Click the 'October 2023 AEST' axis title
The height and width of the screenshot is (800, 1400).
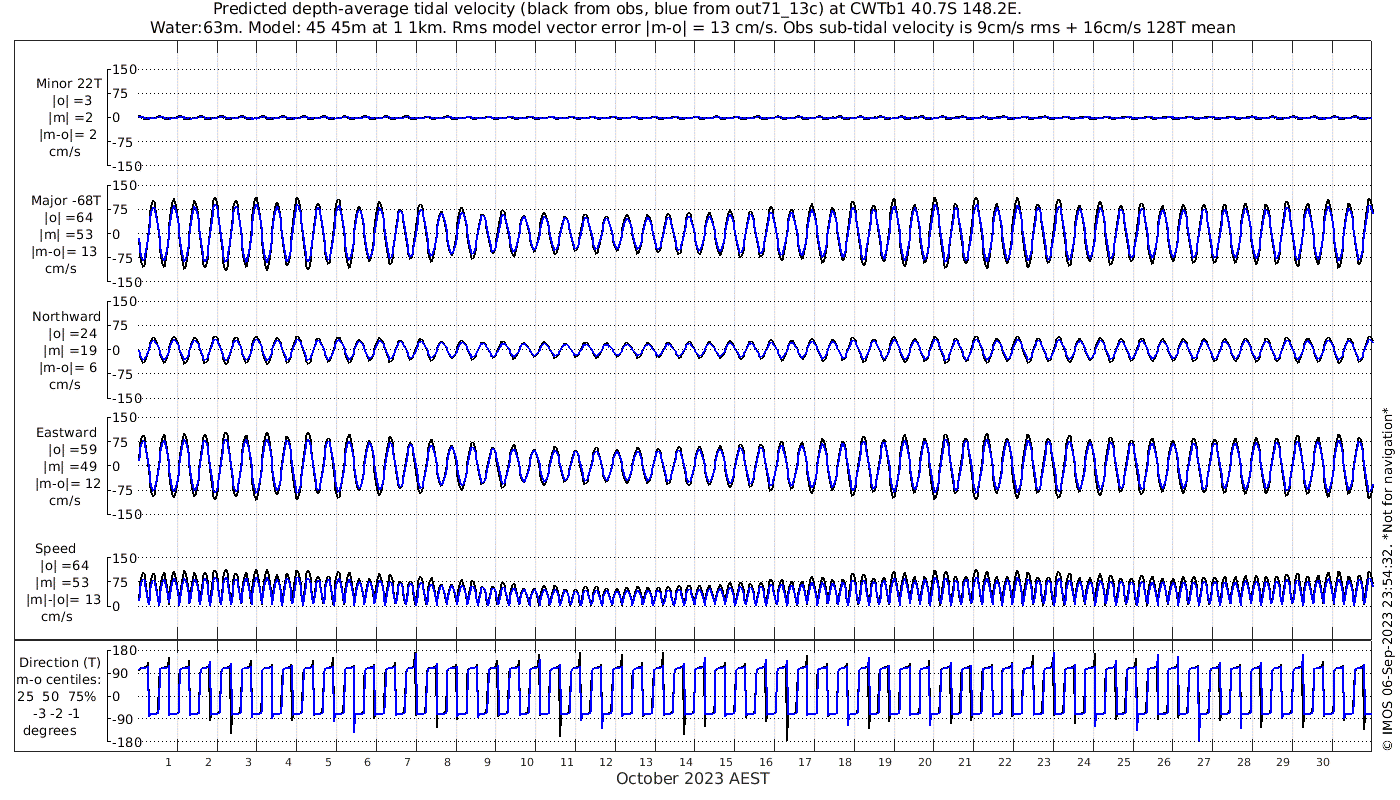tap(693, 779)
